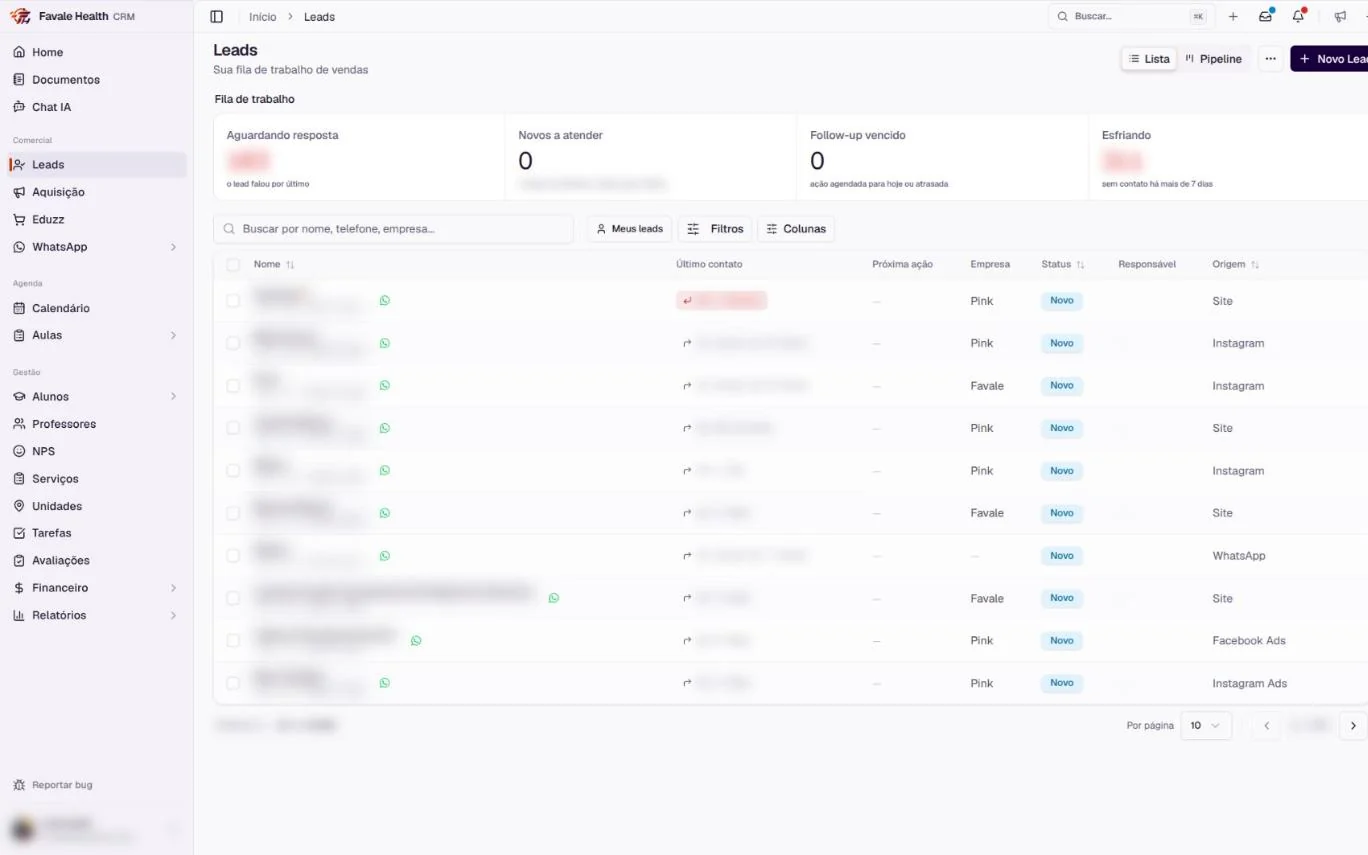
Task: Expand the Aulas sidebar submenu
Action: click(173, 335)
